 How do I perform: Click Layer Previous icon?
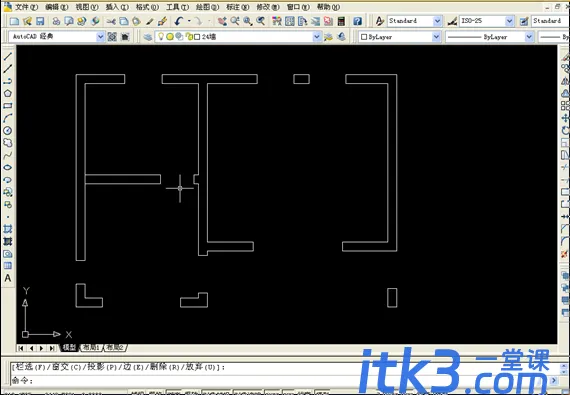(341, 37)
